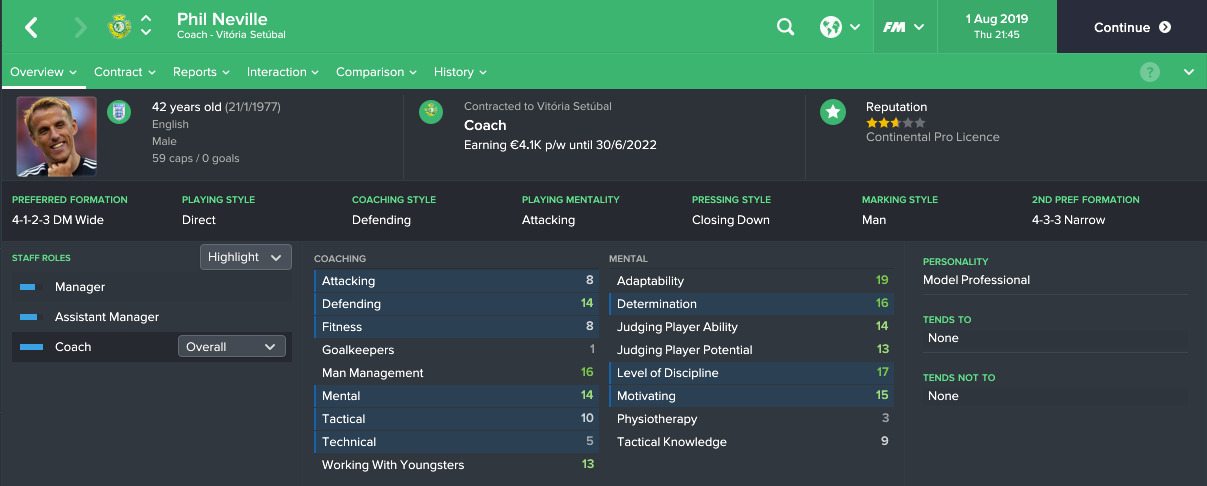The width and height of the screenshot is (1207, 486).
Task: Click the Vitória Setúbal contract club badge
Action: tap(432, 112)
